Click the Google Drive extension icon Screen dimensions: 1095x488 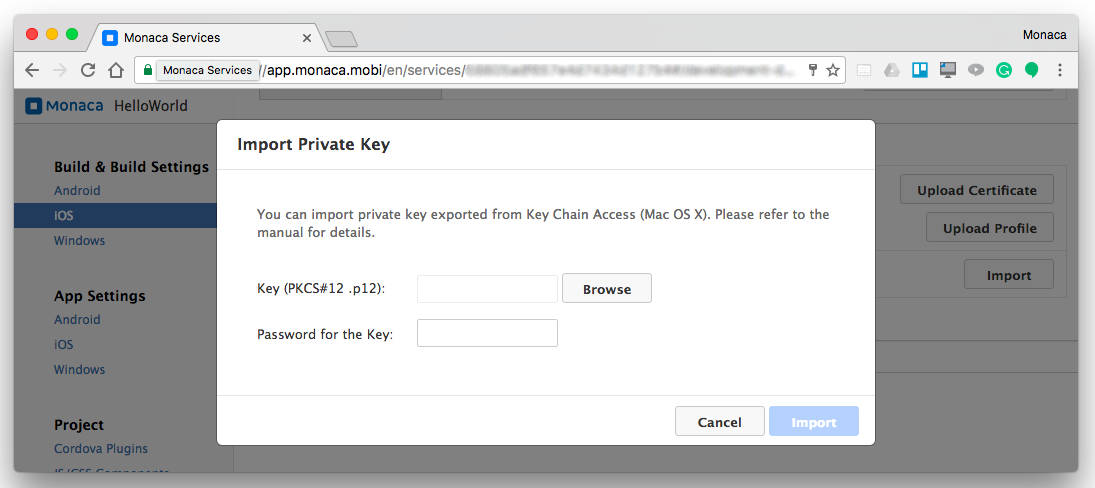pos(891,70)
